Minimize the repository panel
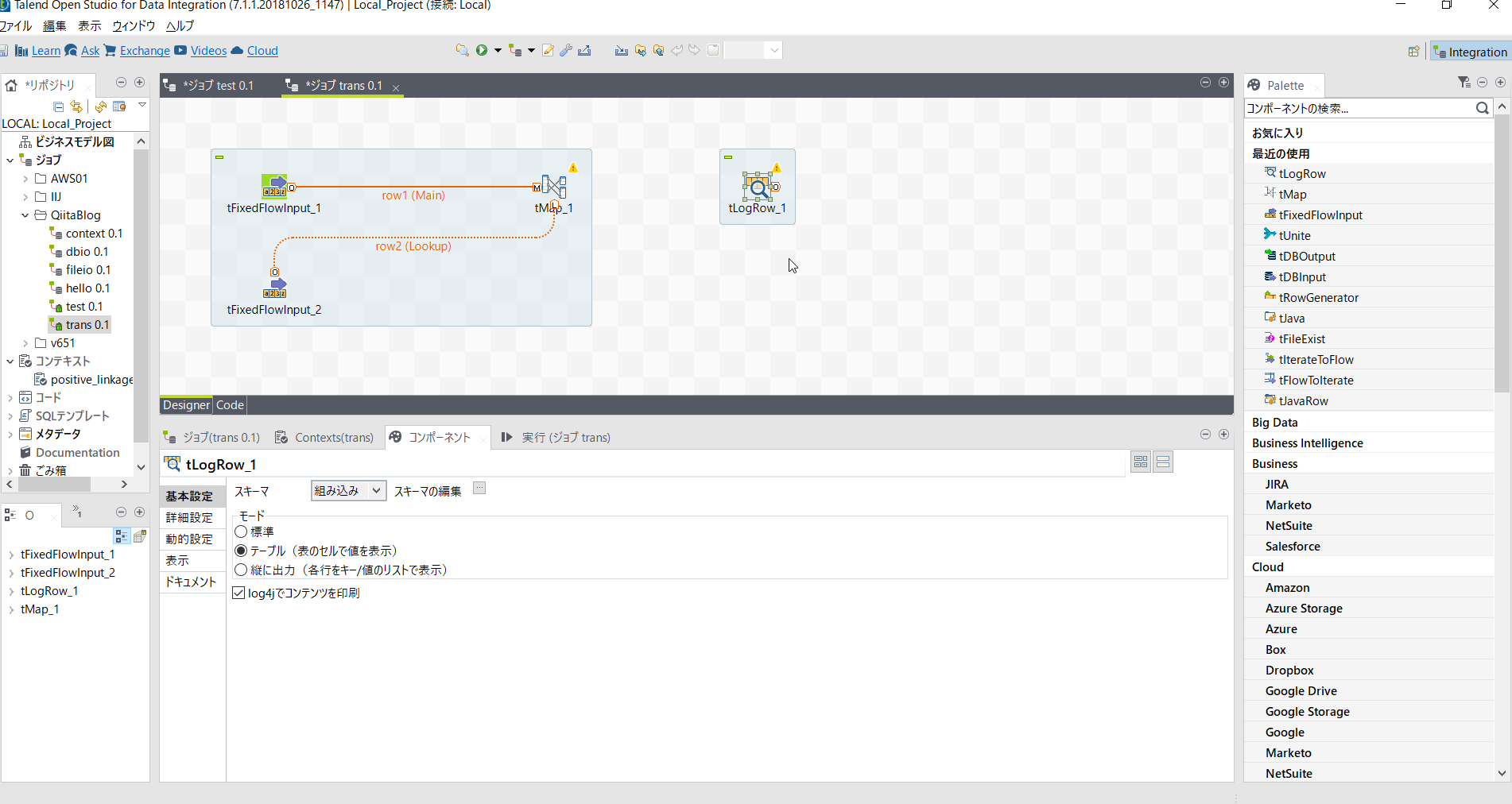 121,83
